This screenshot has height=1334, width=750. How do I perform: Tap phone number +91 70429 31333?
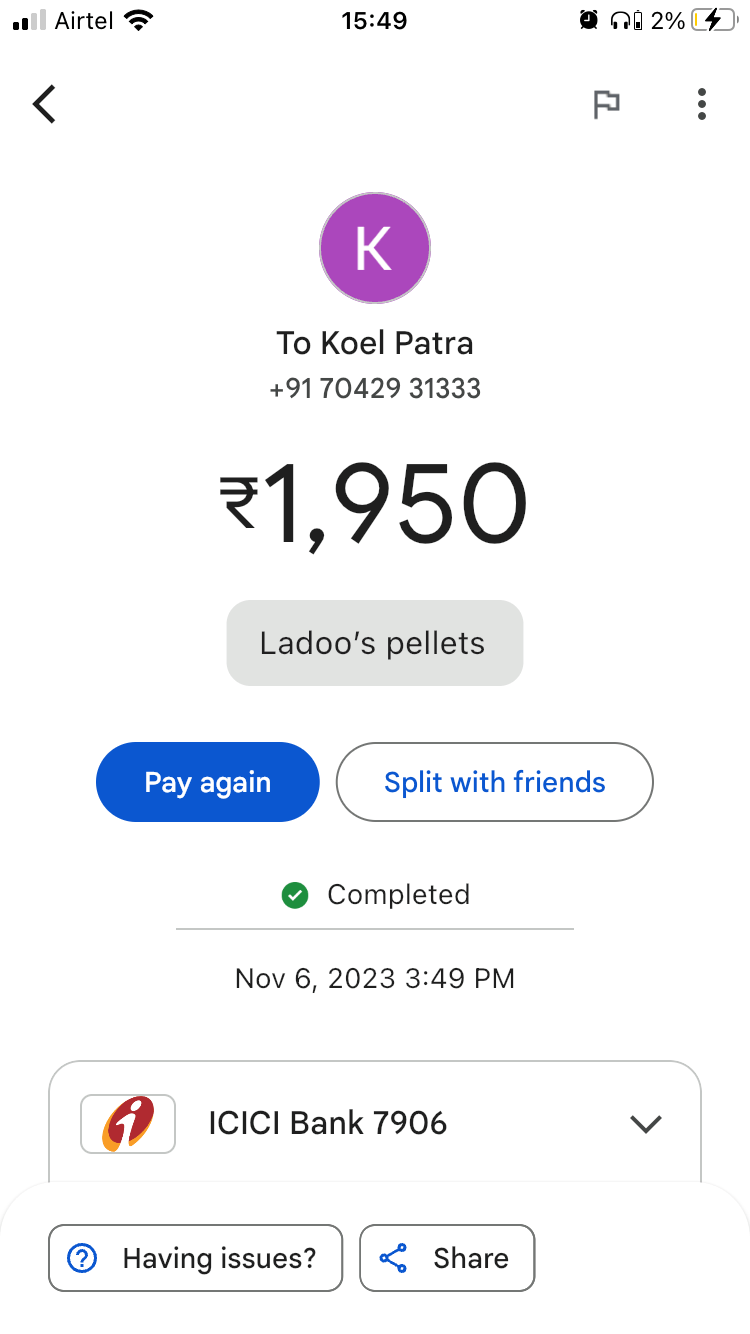coord(375,389)
